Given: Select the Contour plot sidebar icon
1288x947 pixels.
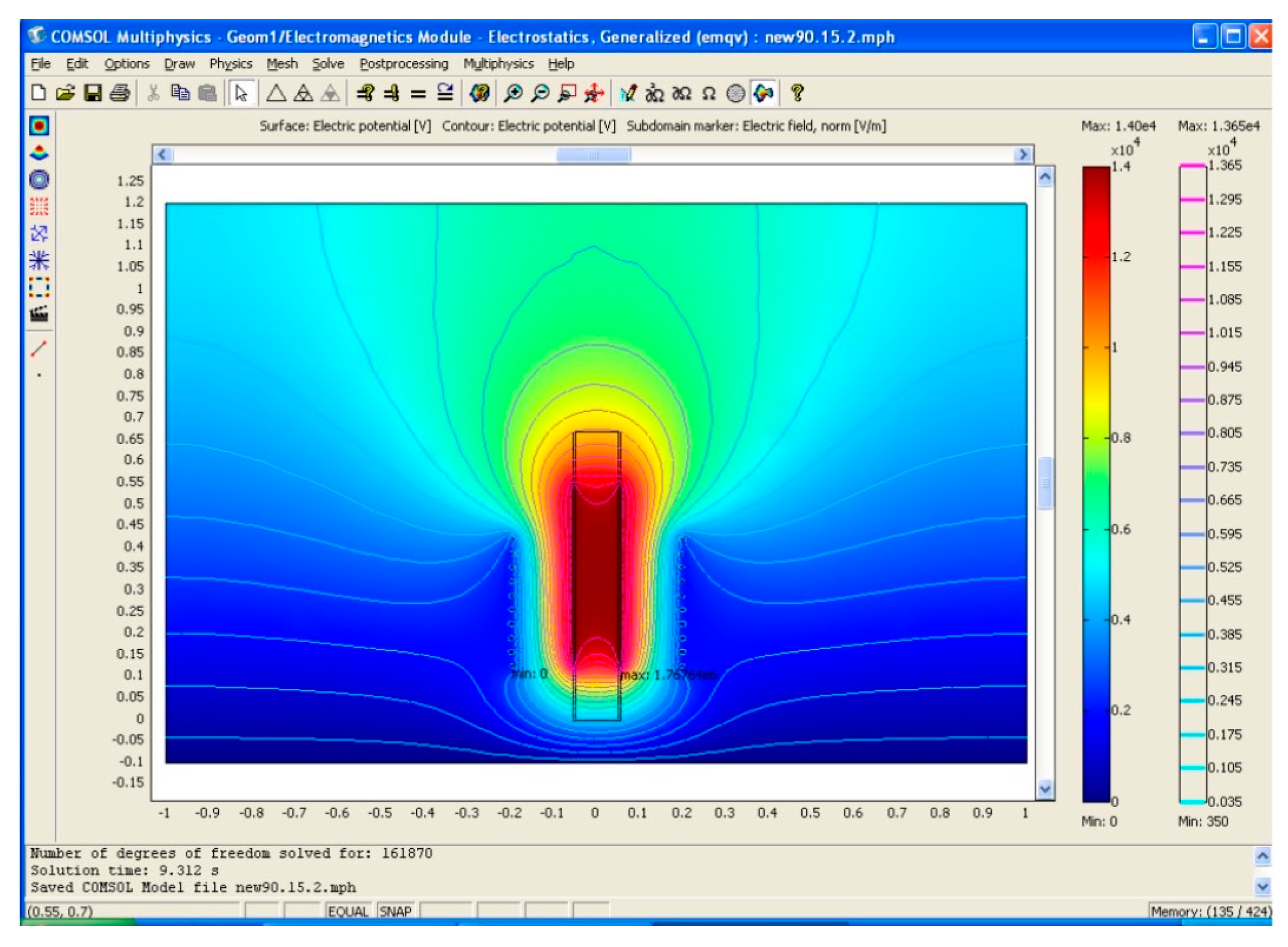Looking at the screenshot, I should click(39, 179).
